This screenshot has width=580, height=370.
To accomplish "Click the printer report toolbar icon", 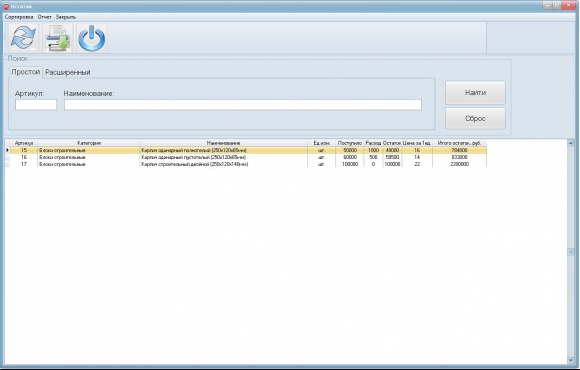I will coord(57,38).
